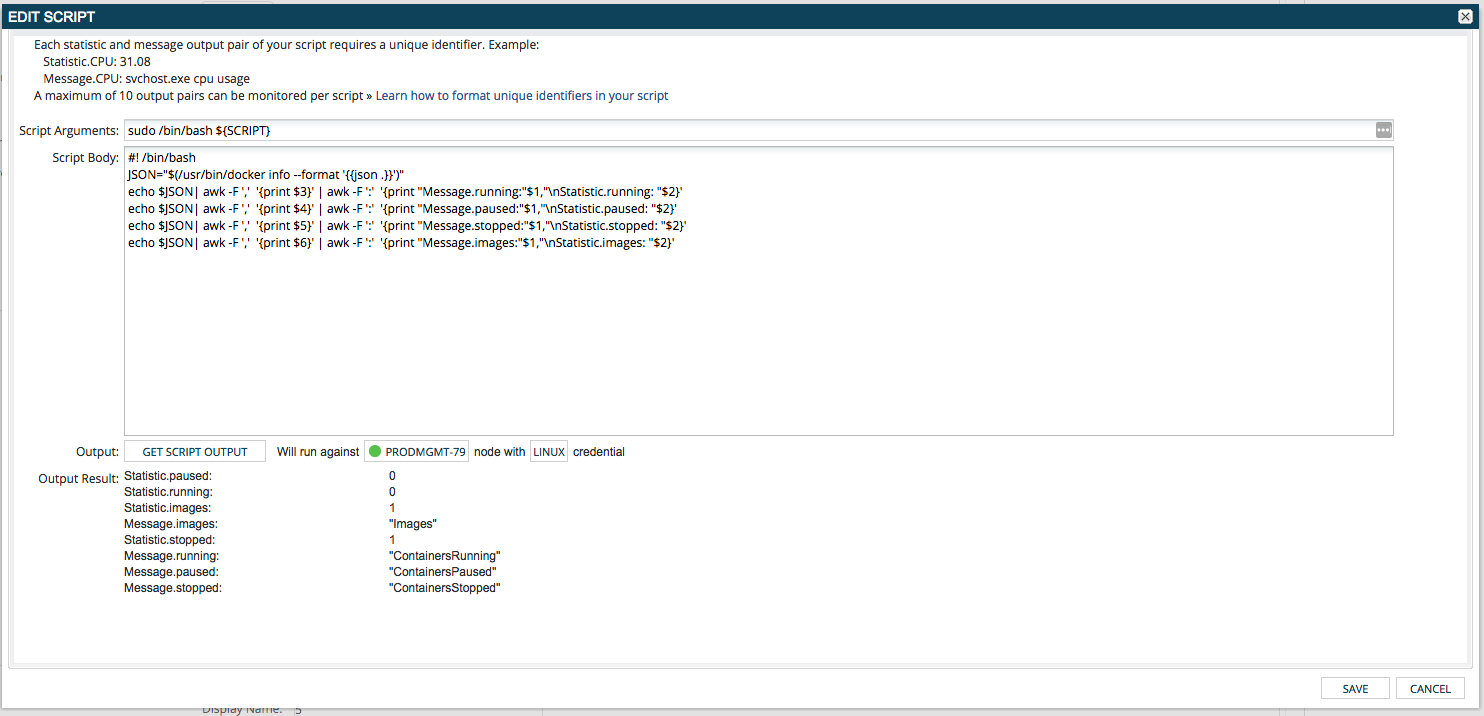Click the green status icon beside PRODMGMT-79
The height and width of the screenshot is (716, 1484).
click(375, 452)
